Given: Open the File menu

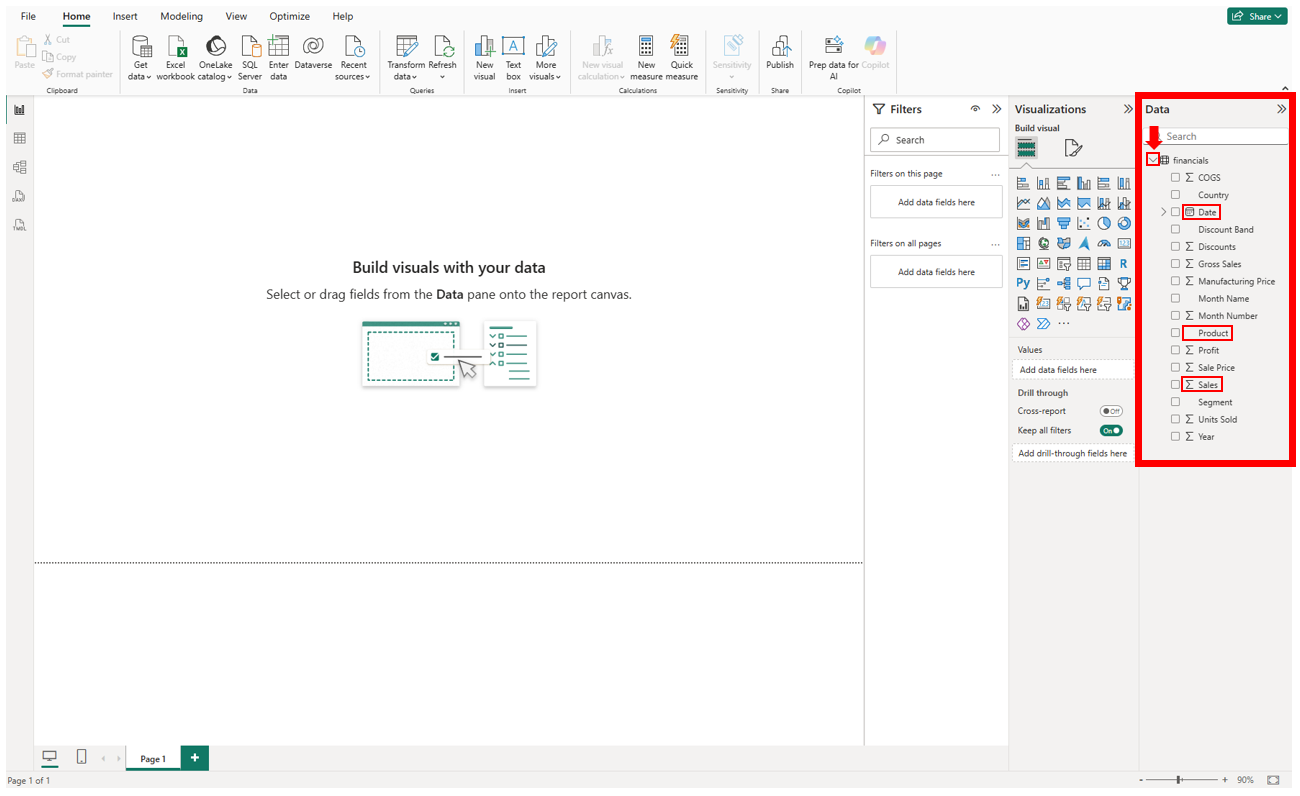Looking at the screenshot, I should [x=28, y=16].
